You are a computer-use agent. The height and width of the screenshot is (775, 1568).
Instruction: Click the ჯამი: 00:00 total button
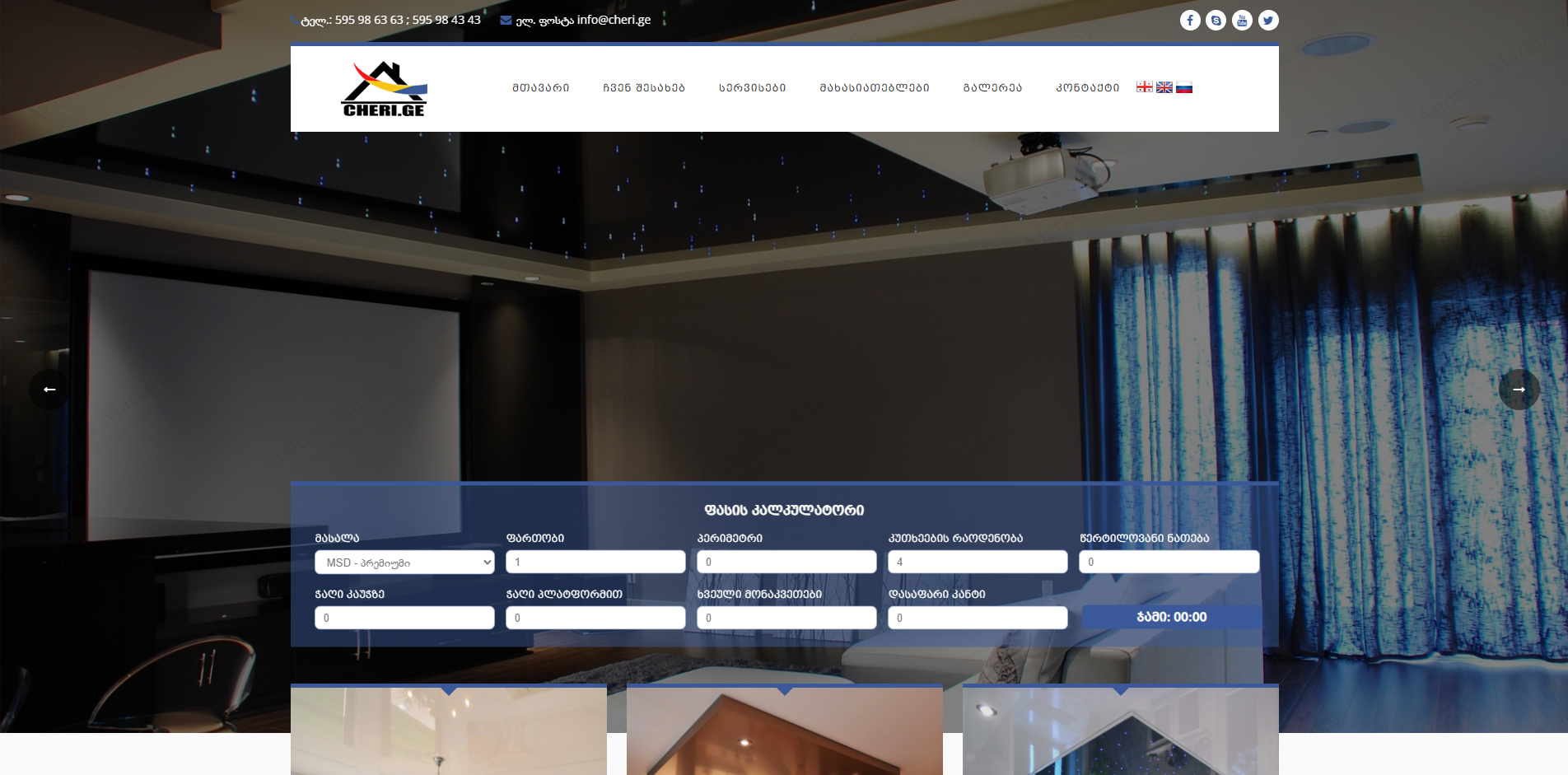tap(1171, 617)
